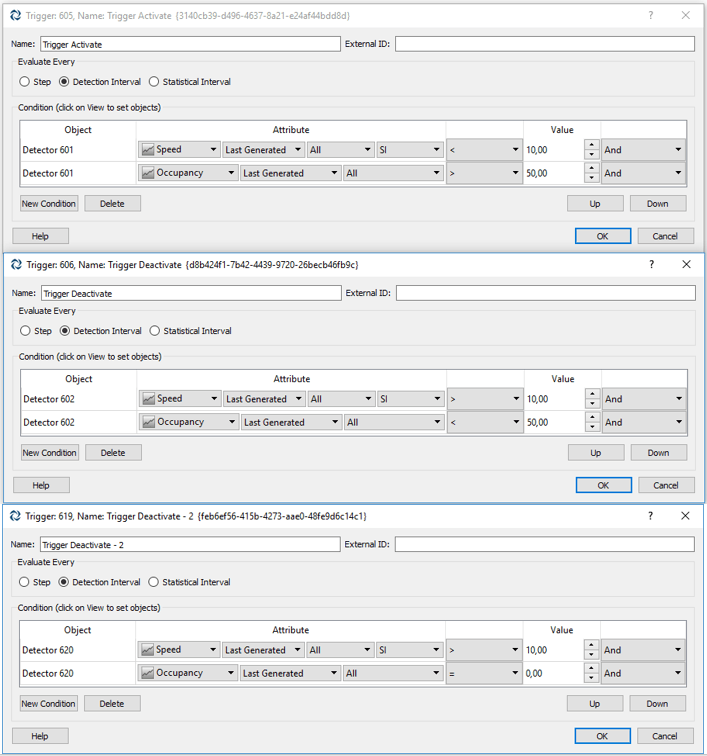The height and width of the screenshot is (756, 707).
Task: Open Last Generated dropdown in Detector 620 Occupancy row
Action: coord(290,673)
